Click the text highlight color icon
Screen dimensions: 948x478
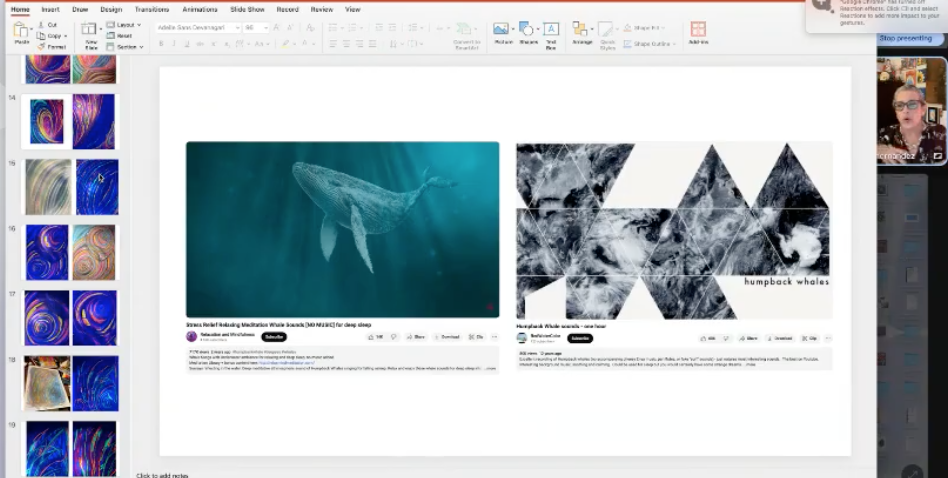285,44
